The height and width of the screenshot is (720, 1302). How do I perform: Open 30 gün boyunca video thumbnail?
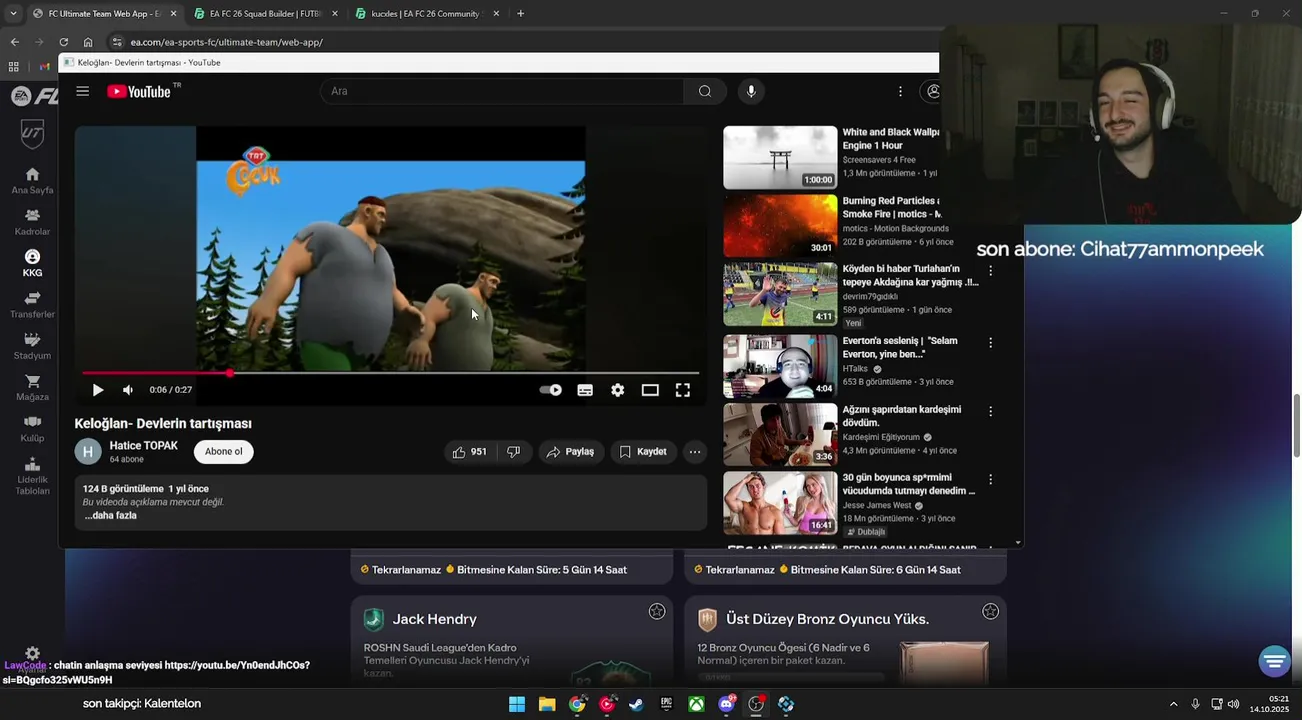[780, 503]
